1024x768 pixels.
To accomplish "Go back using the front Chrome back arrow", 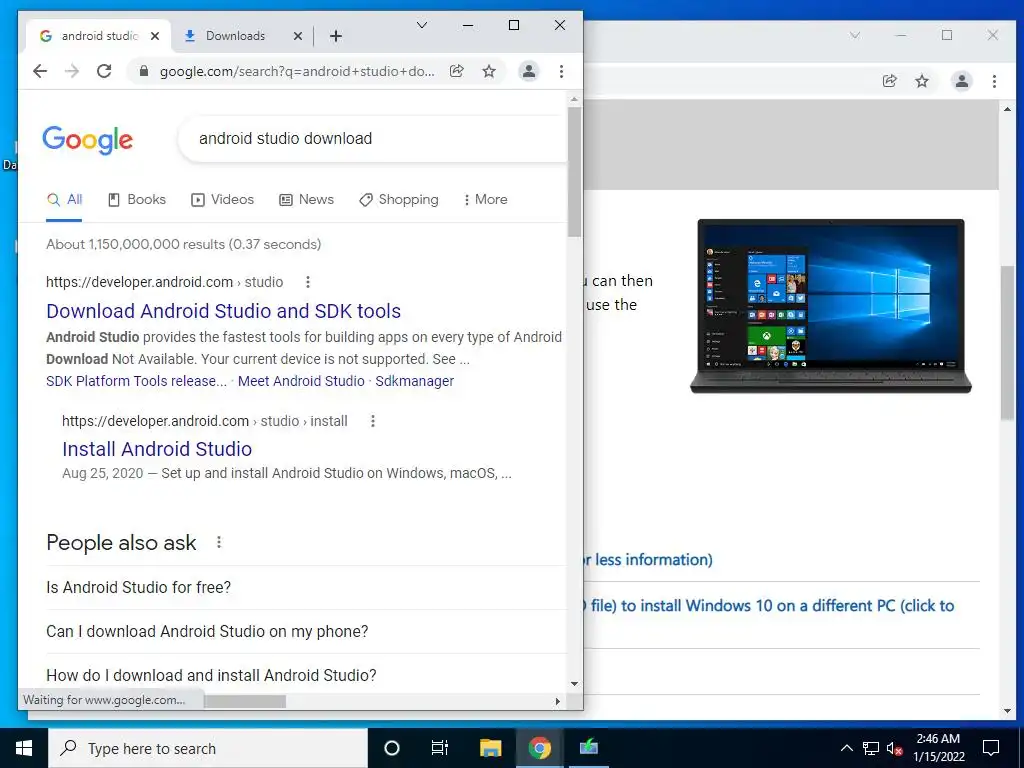I will (40, 71).
